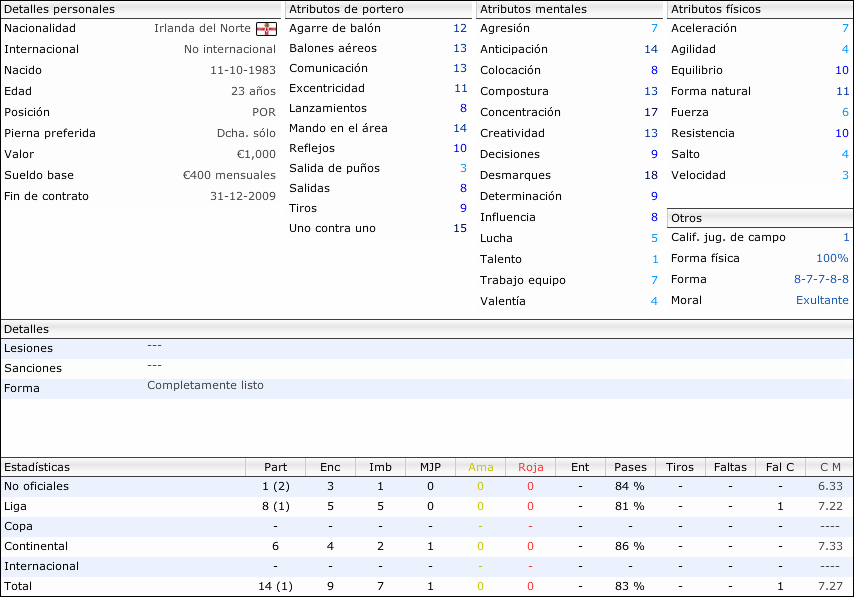Click the Velocidad attribute row
This screenshot has height=597, width=854.
coord(760,175)
